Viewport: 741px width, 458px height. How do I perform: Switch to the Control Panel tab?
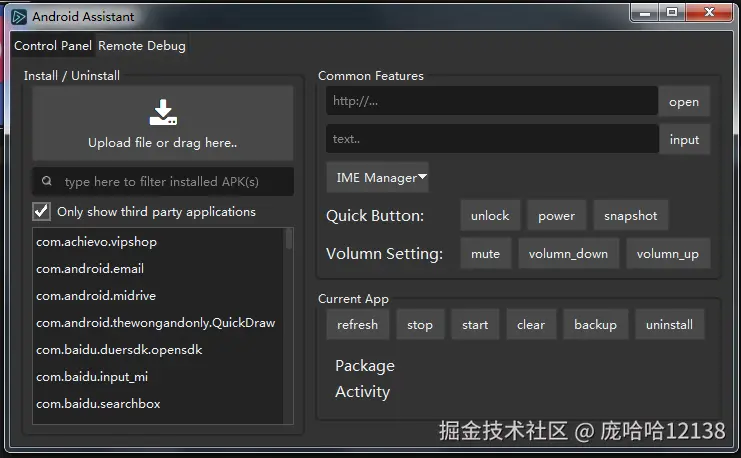coord(53,46)
